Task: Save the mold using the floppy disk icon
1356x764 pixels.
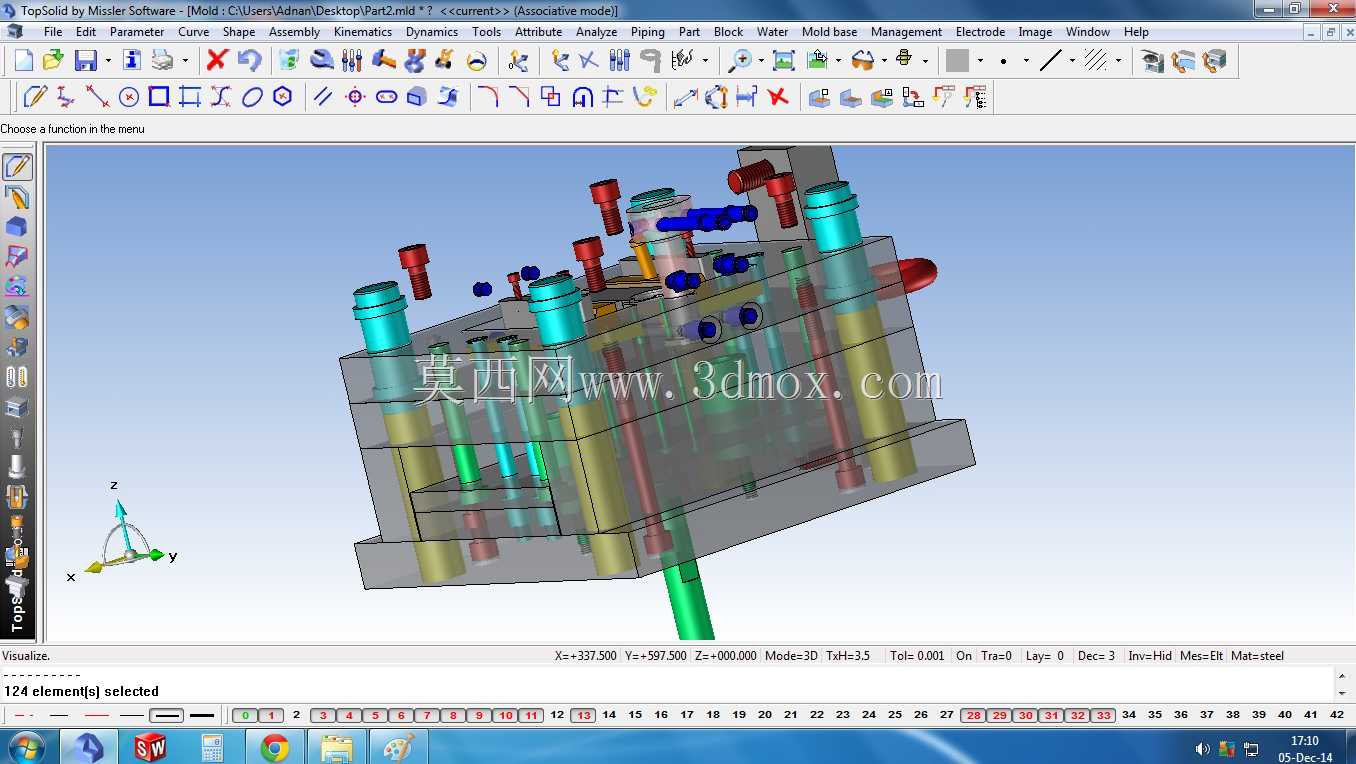Action: tap(86, 61)
